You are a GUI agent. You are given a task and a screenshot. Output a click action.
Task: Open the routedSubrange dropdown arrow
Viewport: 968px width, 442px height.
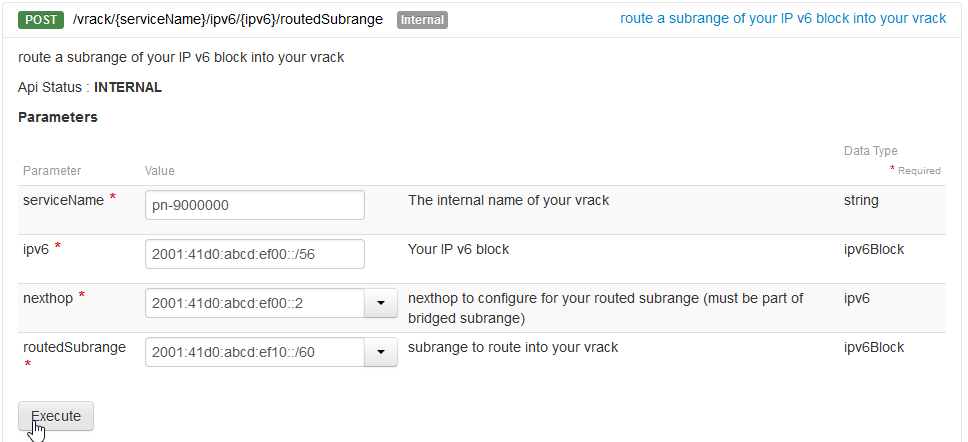tap(380, 352)
